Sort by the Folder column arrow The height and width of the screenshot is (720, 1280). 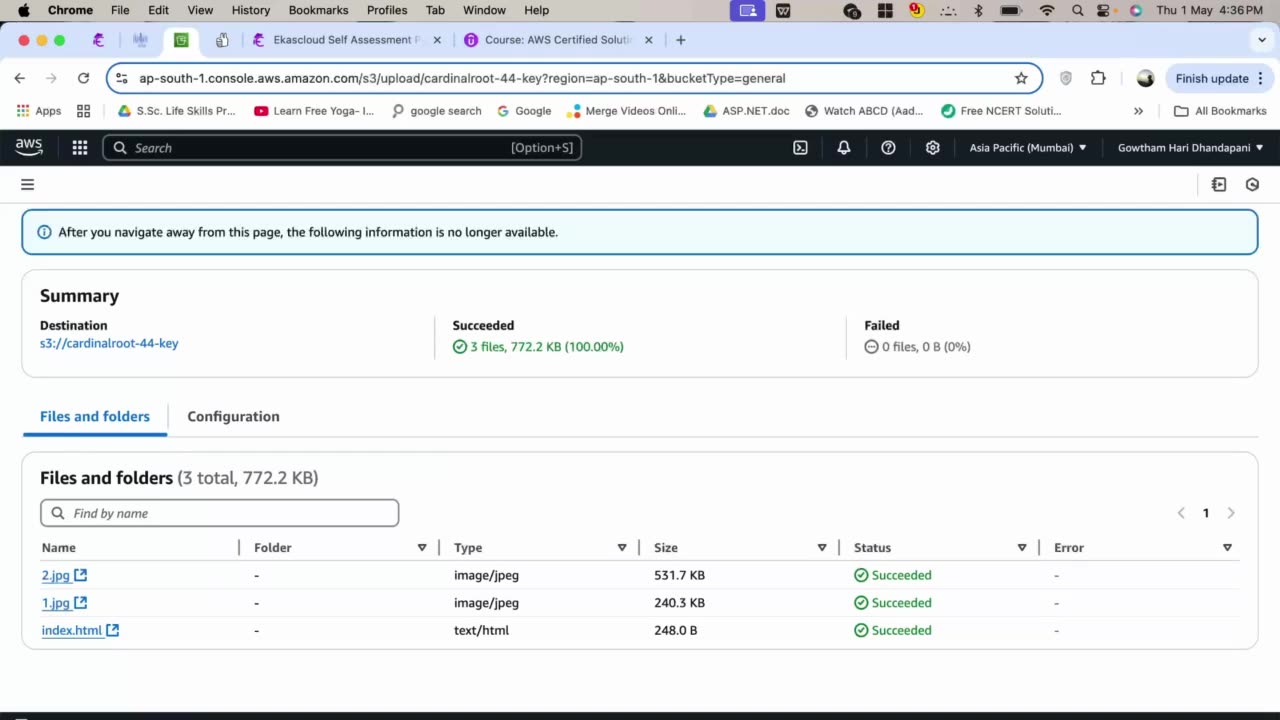[422, 547]
